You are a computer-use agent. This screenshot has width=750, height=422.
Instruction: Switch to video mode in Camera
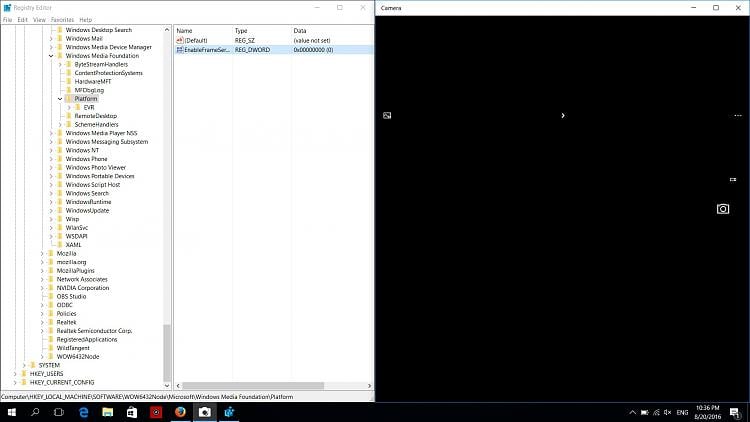point(733,179)
